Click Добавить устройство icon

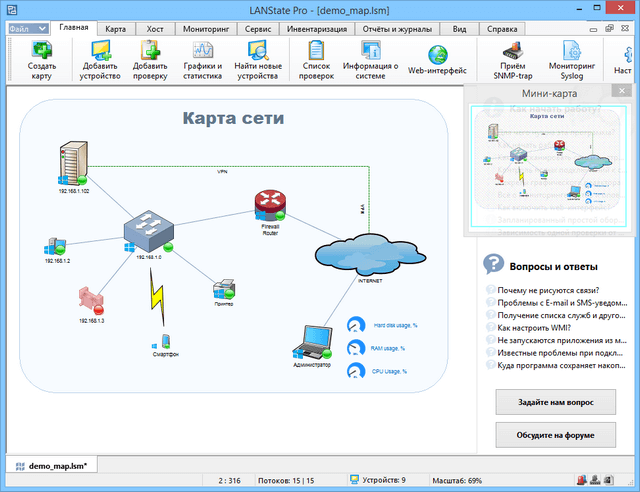click(x=101, y=52)
